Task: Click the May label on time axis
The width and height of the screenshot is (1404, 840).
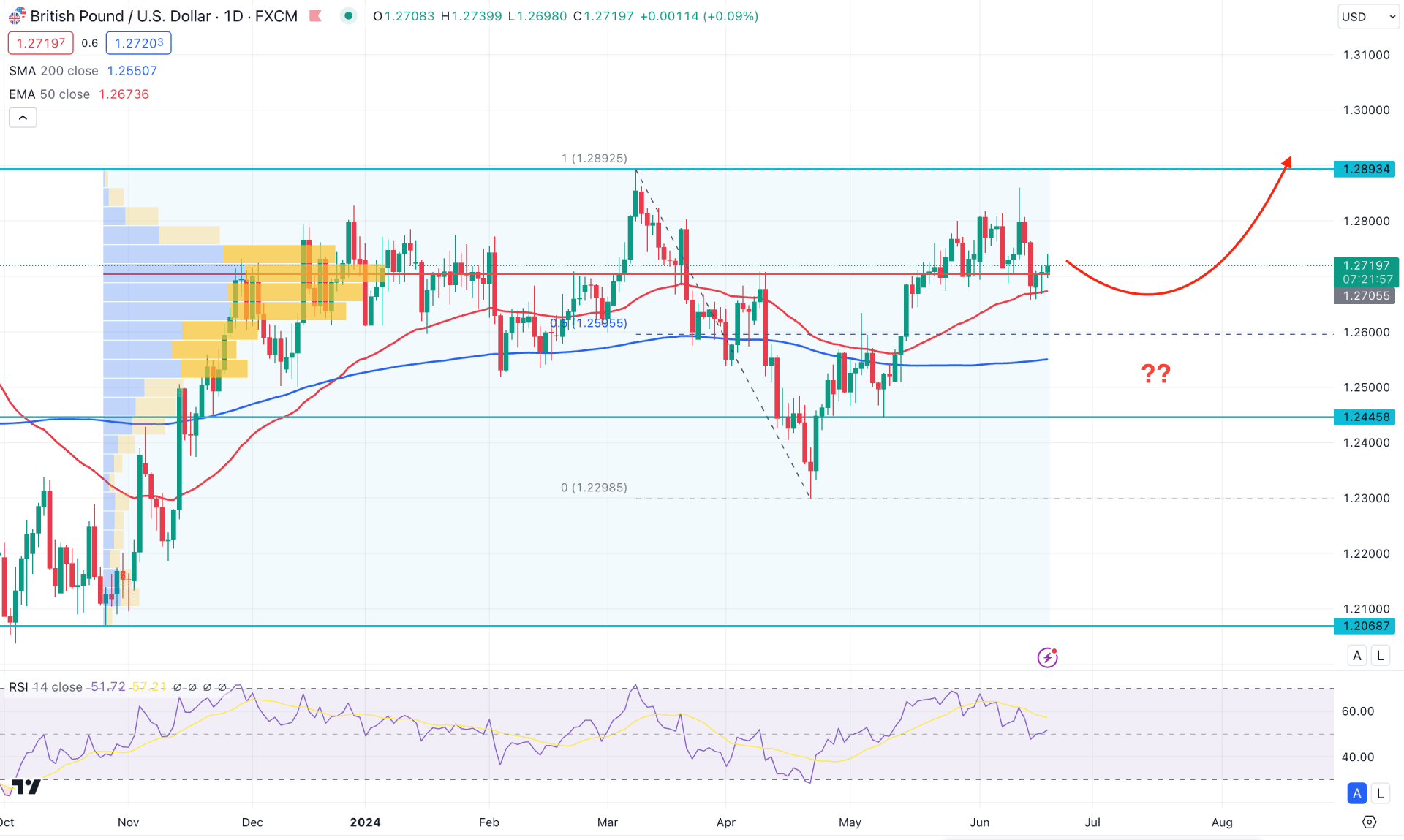Action: coord(850,822)
